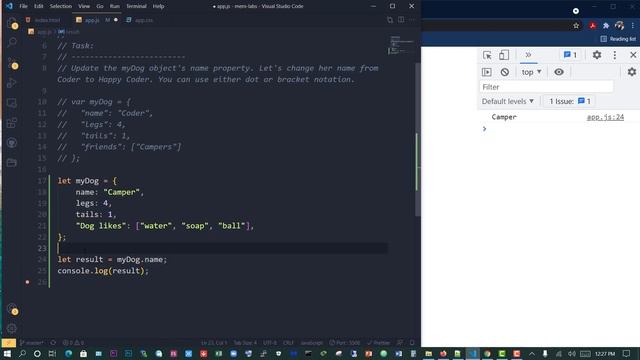Click the volume icon in the system tray

pos(571,353)
